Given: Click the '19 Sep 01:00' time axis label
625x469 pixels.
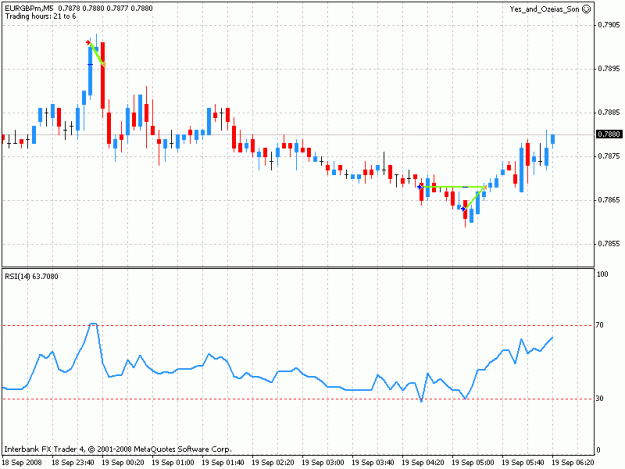Looking at the screenshot, I should pos(173,462).
